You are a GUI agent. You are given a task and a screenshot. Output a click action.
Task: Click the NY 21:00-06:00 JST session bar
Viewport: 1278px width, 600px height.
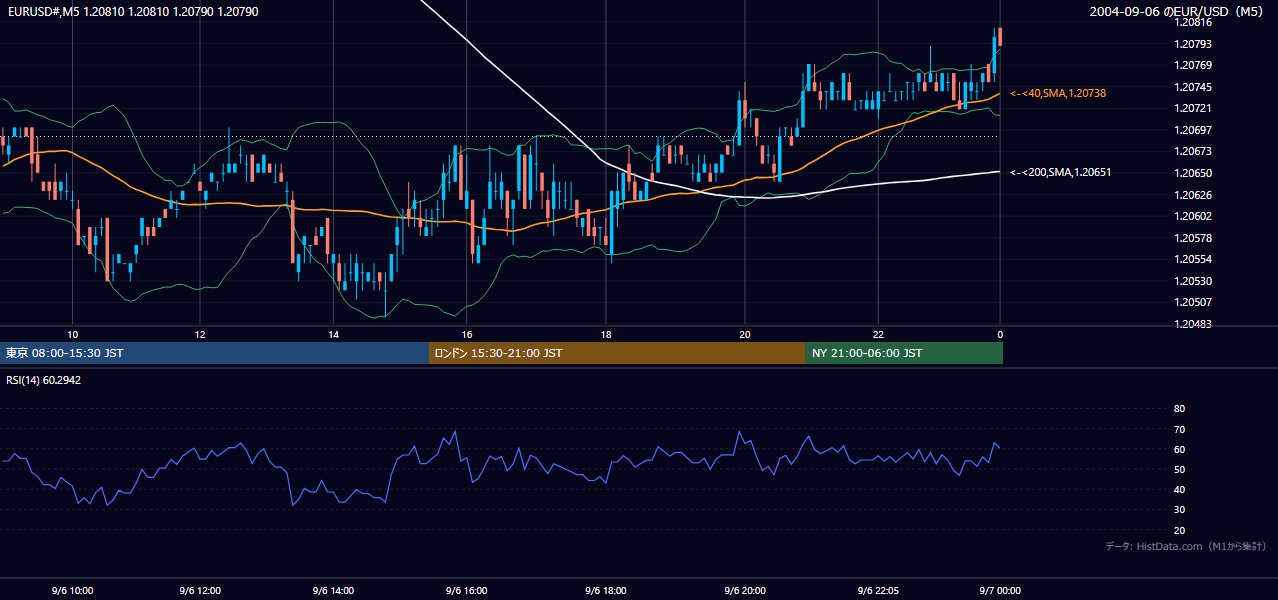(904, 353)
